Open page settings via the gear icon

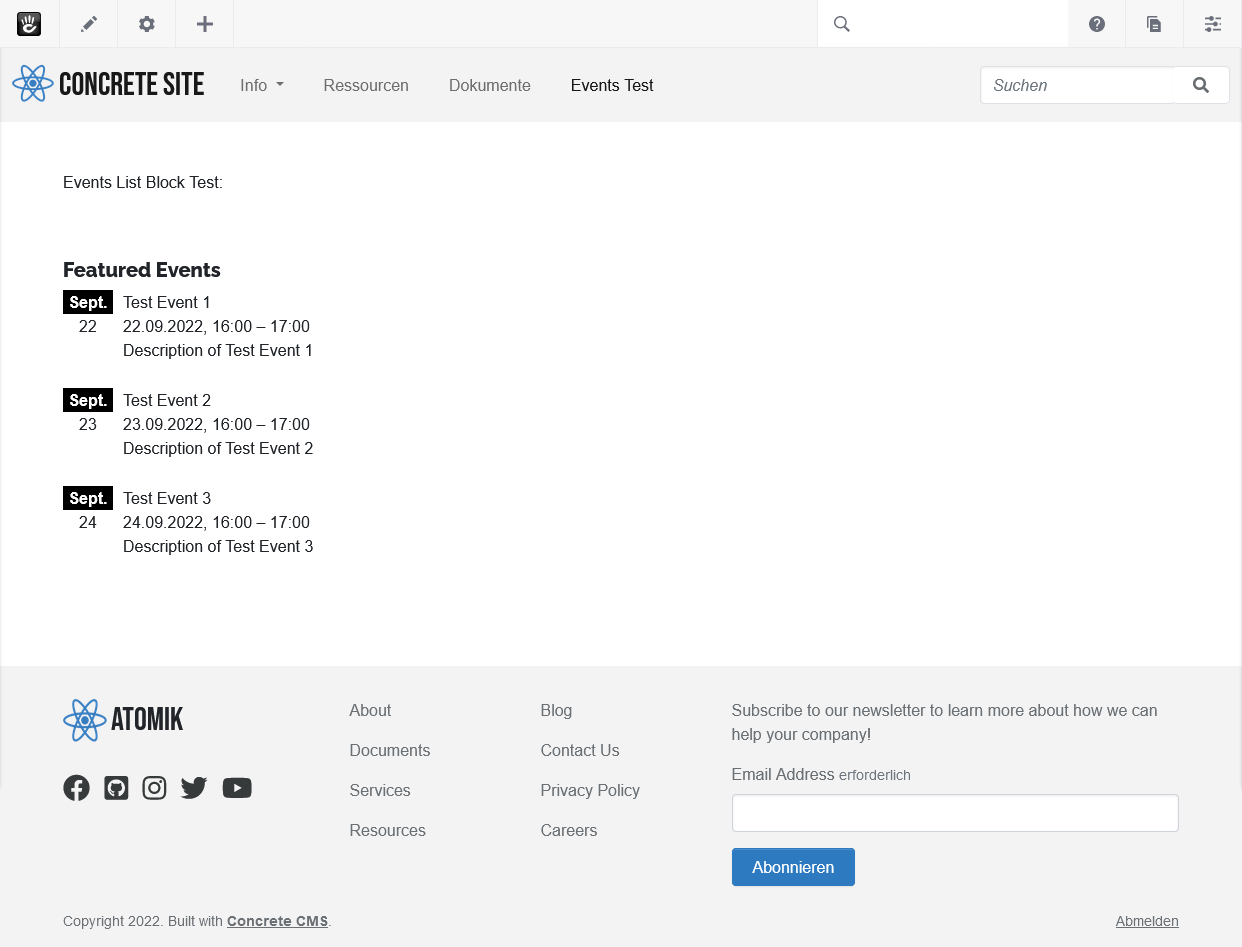(x=145, y=23)
